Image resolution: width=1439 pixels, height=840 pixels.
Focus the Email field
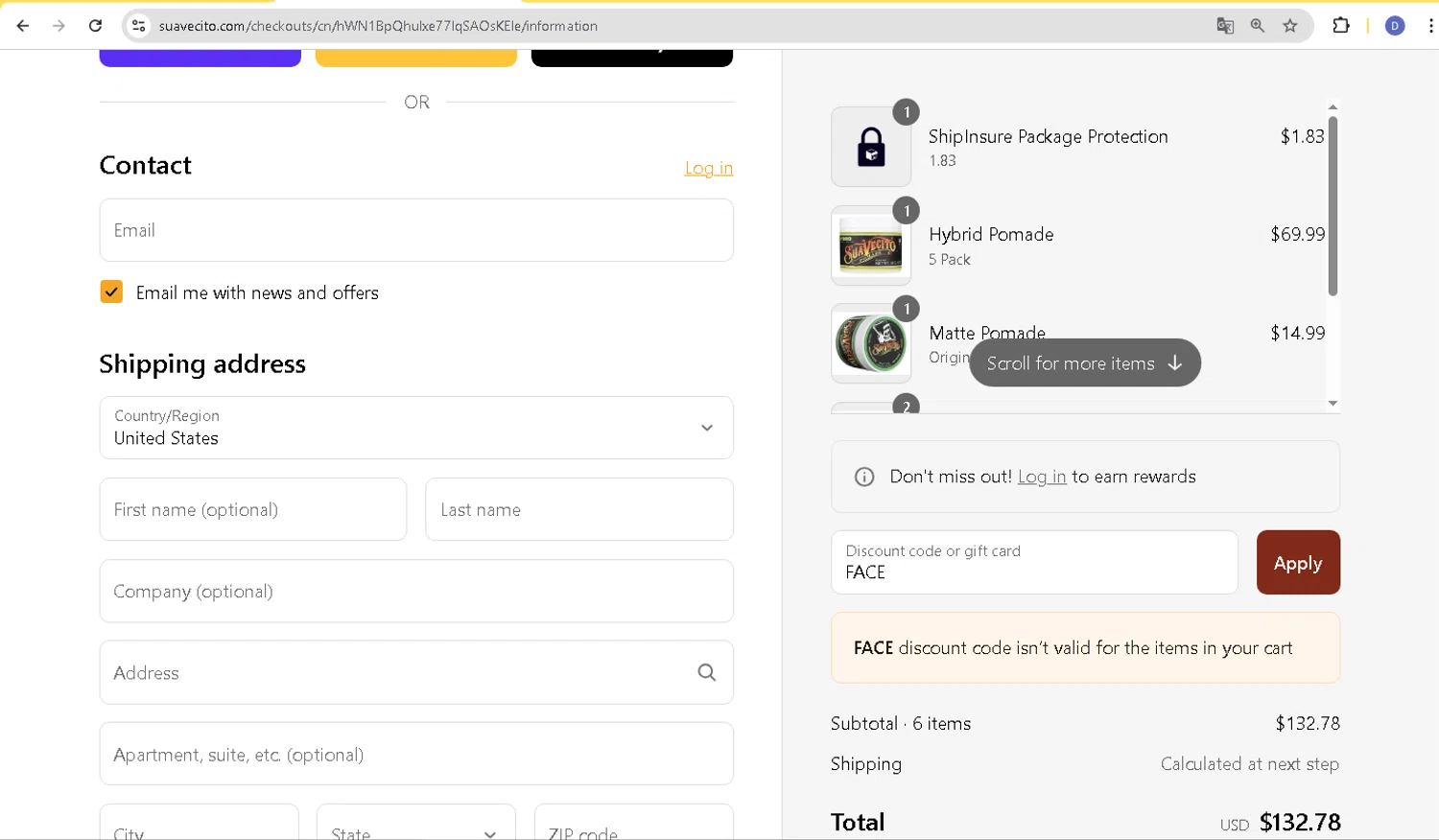pos(416,230)
